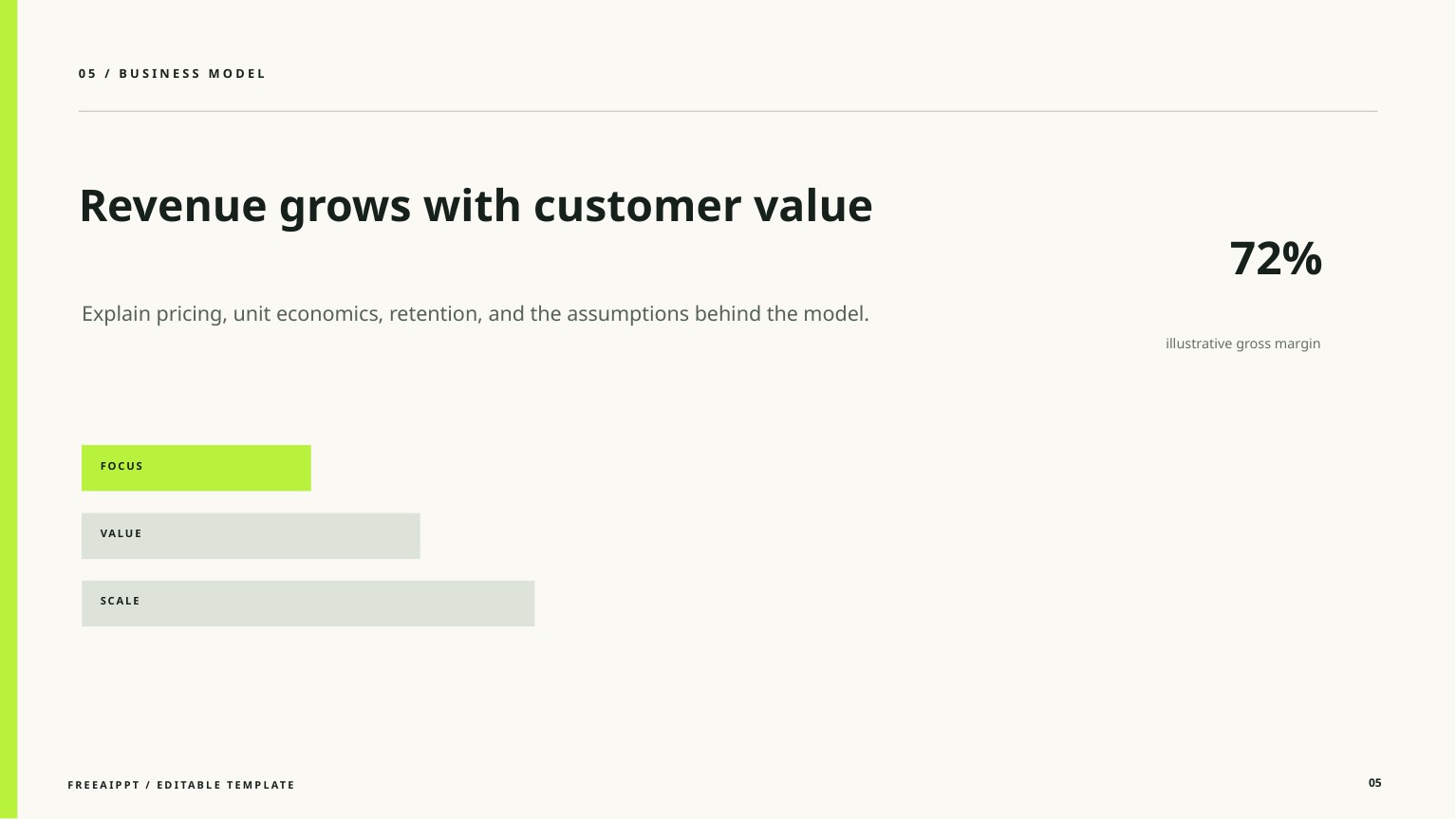
Task: Click the 'FOCUS' label text
Action: click(121, 466)
